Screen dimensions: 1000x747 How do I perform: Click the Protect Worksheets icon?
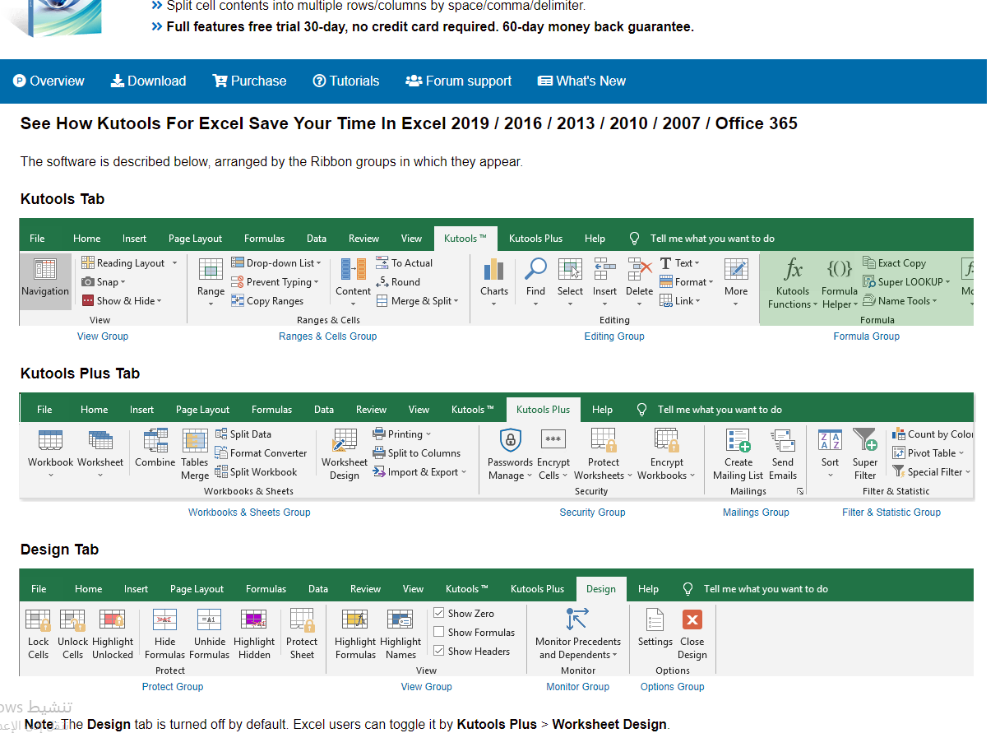pos(603,440)
